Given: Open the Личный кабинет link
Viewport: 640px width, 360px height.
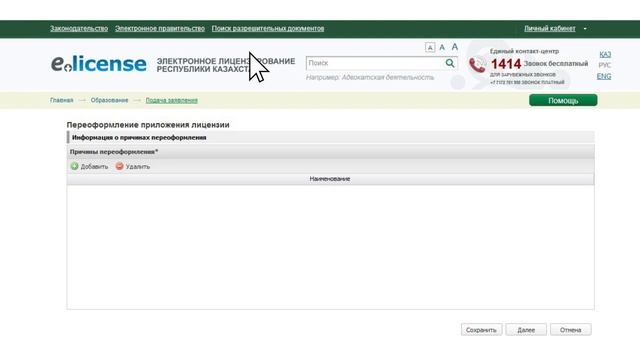Looking at the screenshot, I should 550,29.
